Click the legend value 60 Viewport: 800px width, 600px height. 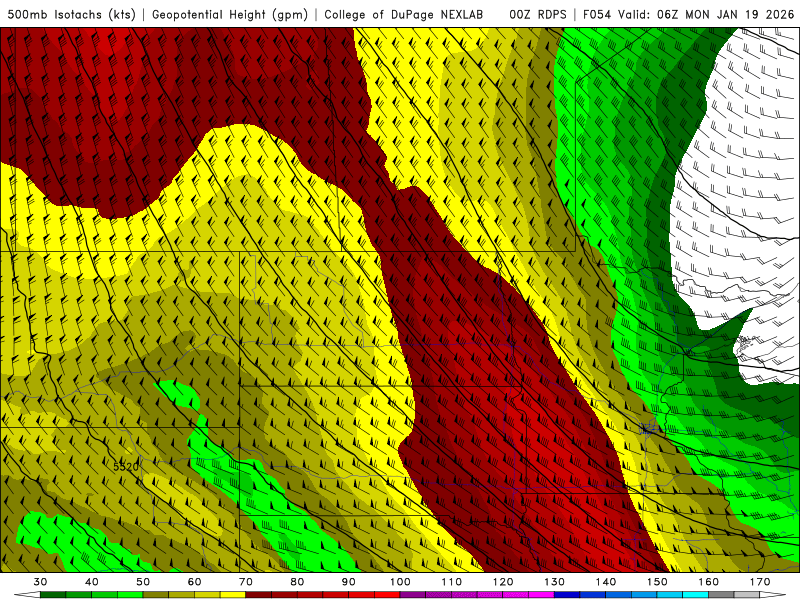pos(194,582)
